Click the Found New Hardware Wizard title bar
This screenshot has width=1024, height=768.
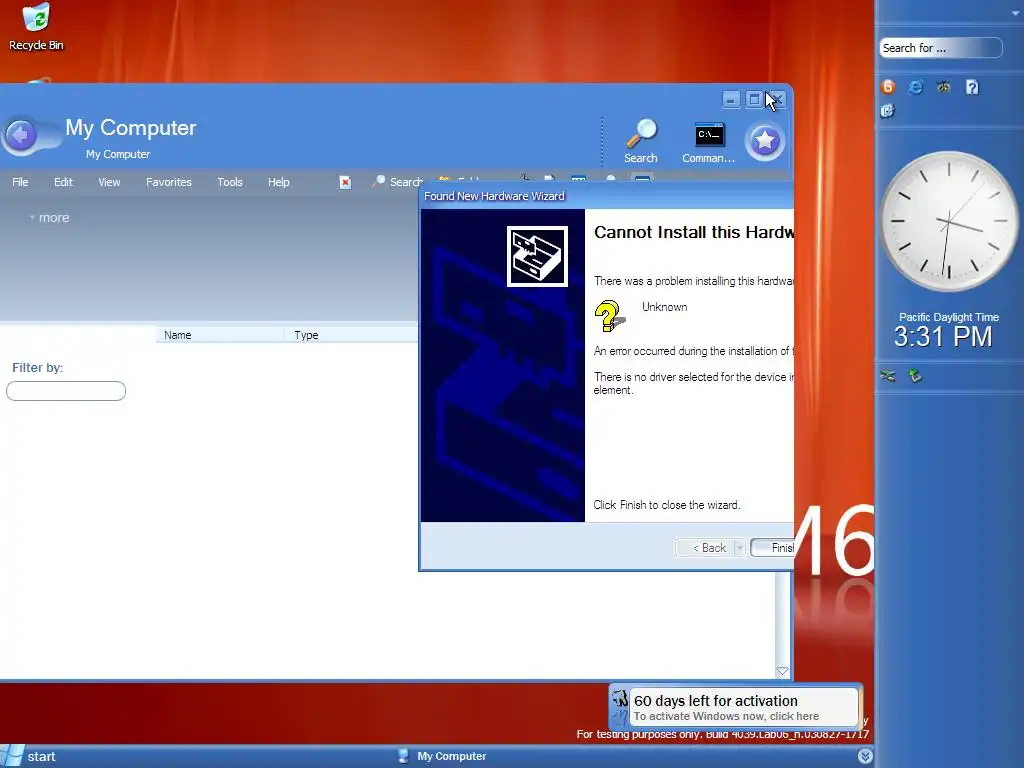606,196
